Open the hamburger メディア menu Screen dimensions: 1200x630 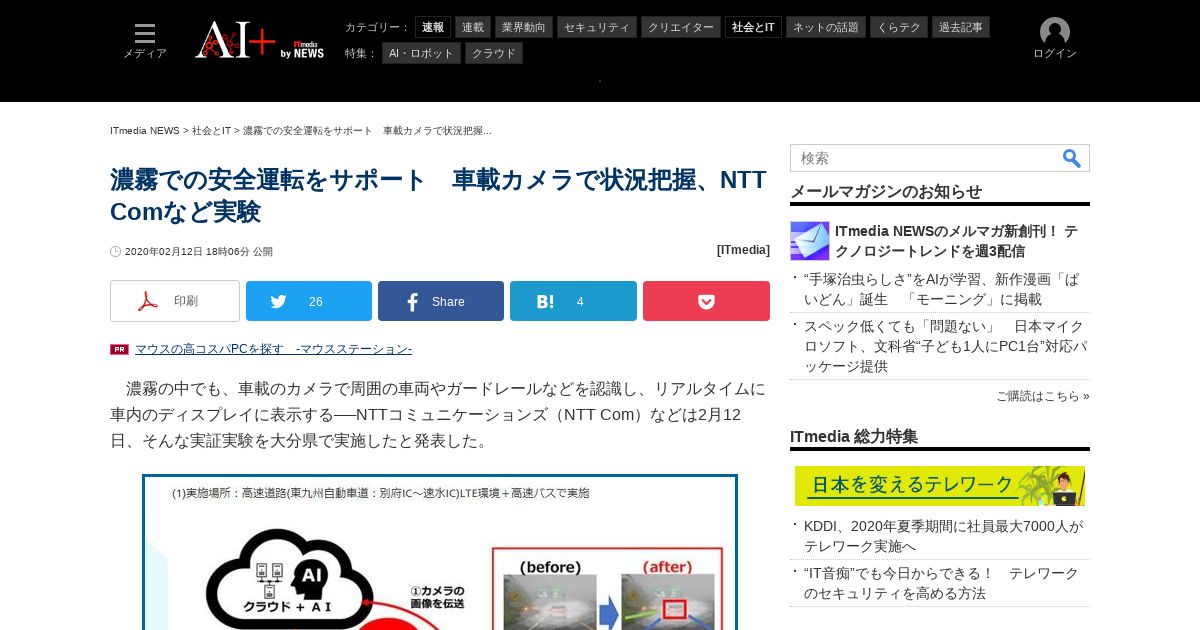pos(145,41)
